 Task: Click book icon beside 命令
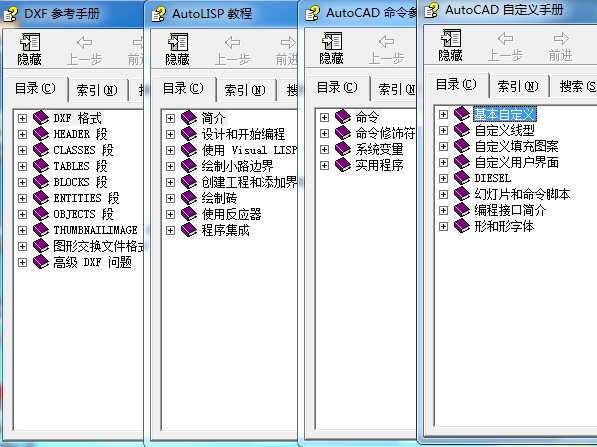pos(343,117)
